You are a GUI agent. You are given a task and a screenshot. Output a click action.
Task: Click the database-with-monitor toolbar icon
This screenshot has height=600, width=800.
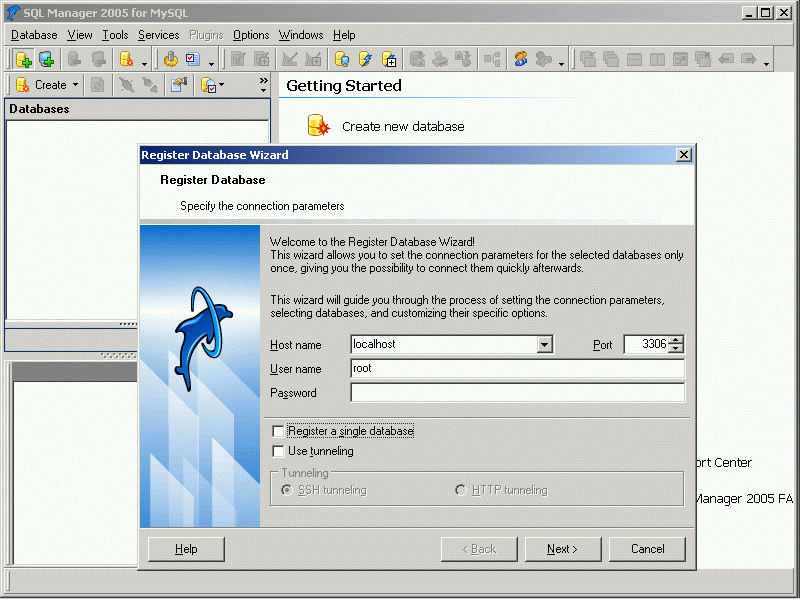[x=341, y=59]
